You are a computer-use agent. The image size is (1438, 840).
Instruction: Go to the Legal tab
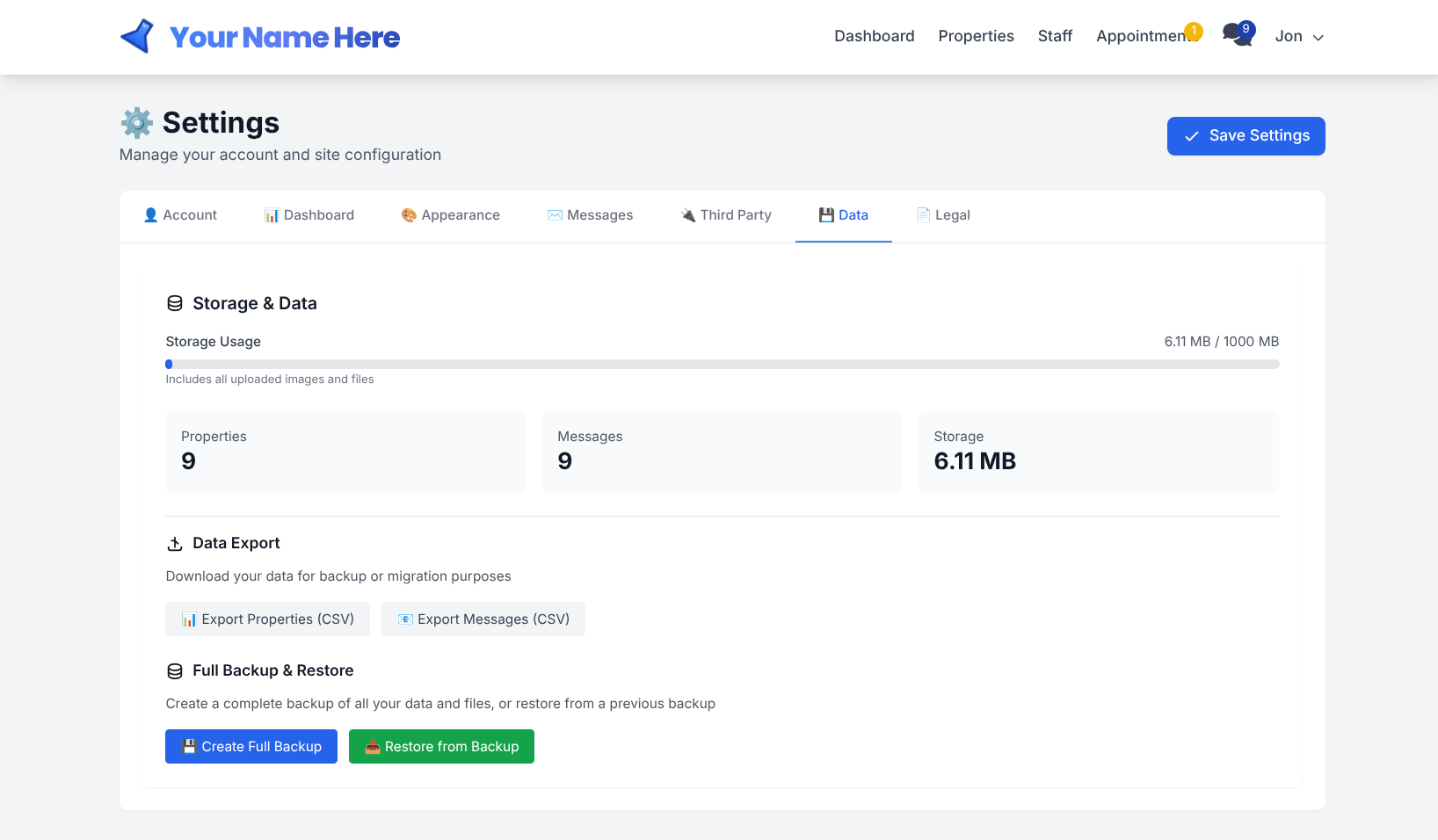click(943, 215)
